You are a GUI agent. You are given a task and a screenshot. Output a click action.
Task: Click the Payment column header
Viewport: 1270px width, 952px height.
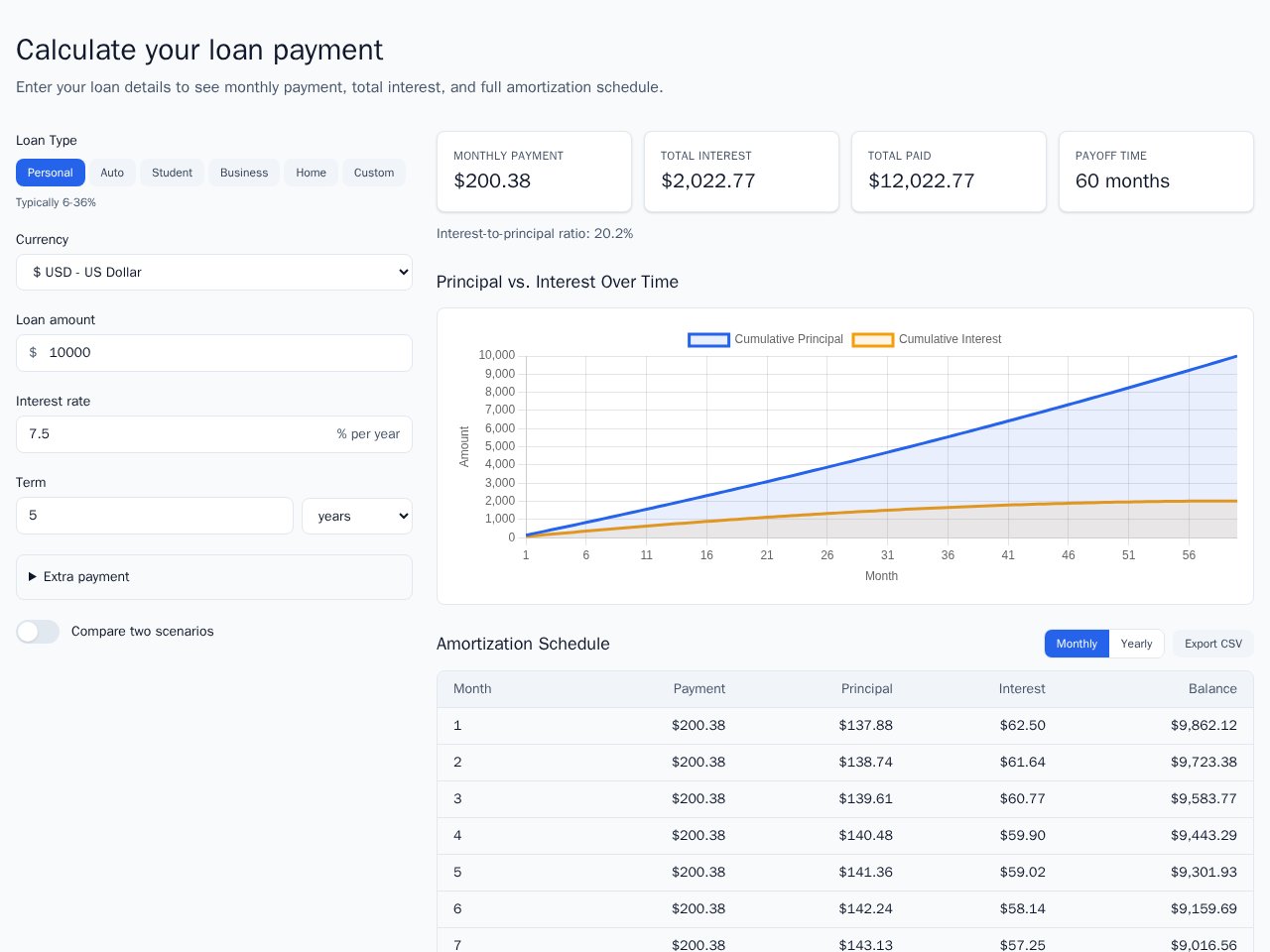tap(699, 689)
